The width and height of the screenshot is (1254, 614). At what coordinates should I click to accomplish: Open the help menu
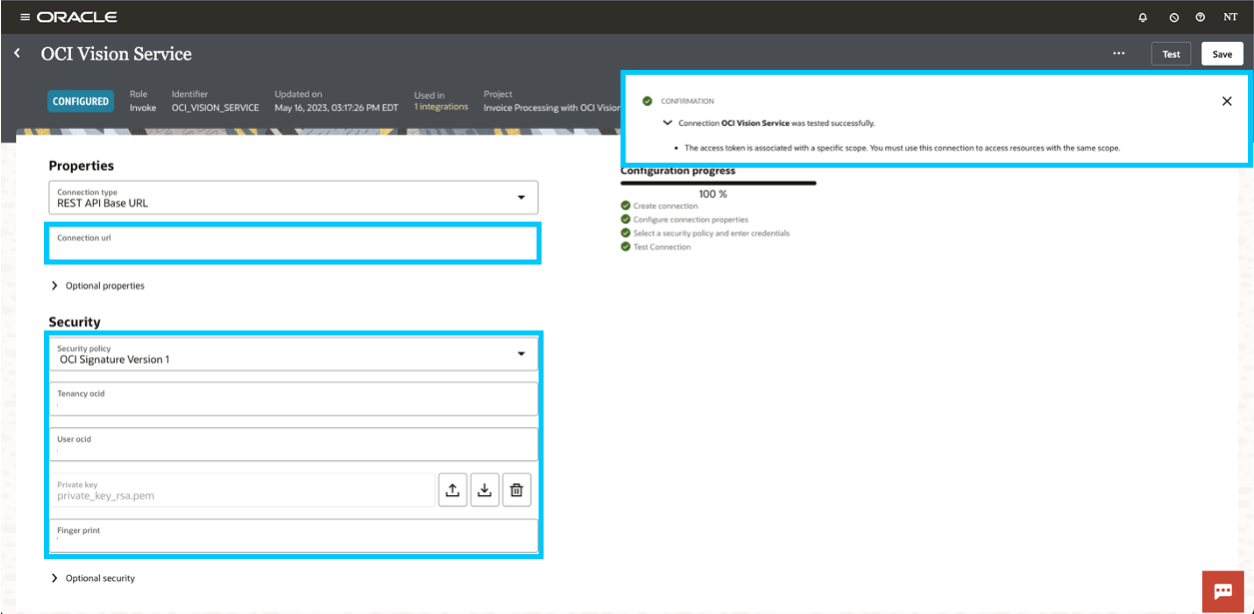pos(1201,17)
